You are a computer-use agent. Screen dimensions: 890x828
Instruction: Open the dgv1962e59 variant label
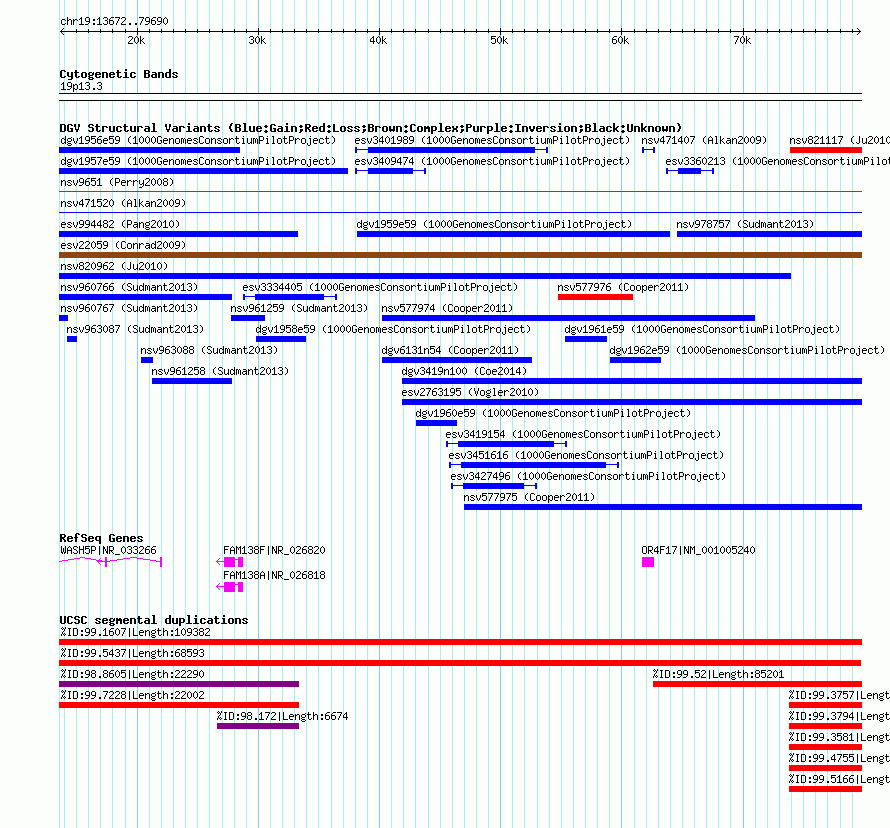coord(747,350)
